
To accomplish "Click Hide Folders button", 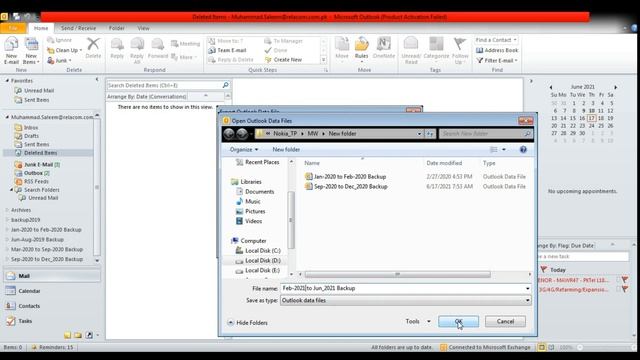I will click(x=247, y=322).
